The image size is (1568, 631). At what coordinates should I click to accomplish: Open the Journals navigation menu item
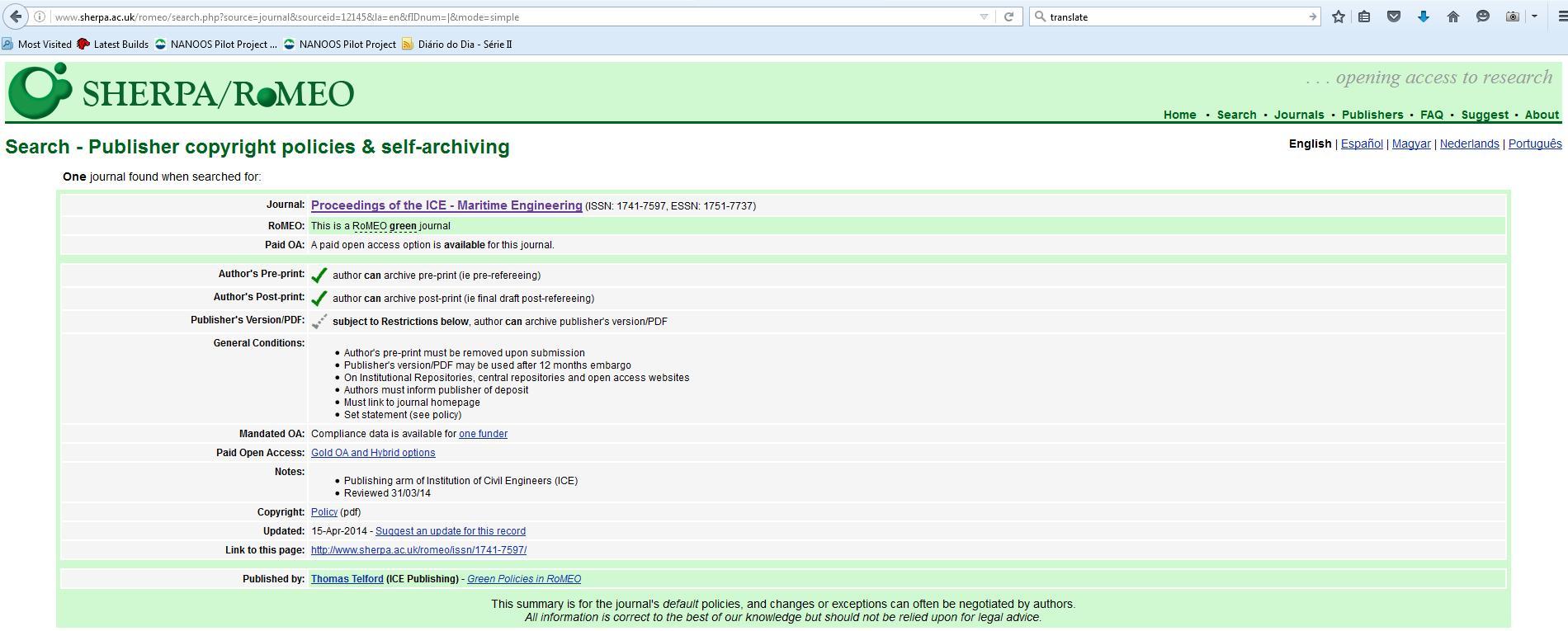(1298, 115)
